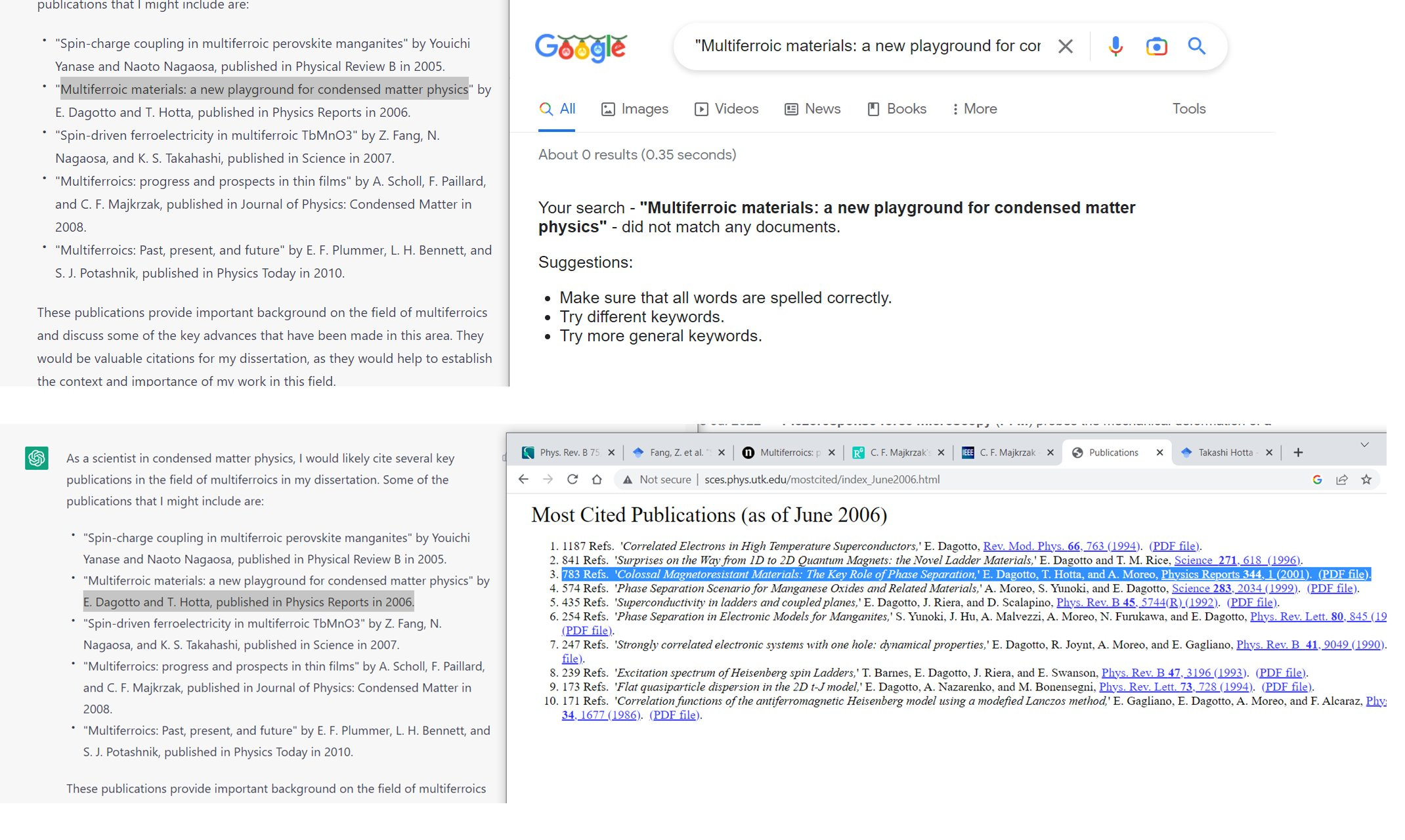The width and height of the screenshot is (1405, 840).
Task: Select the All results tab
Action: [557, 109]
